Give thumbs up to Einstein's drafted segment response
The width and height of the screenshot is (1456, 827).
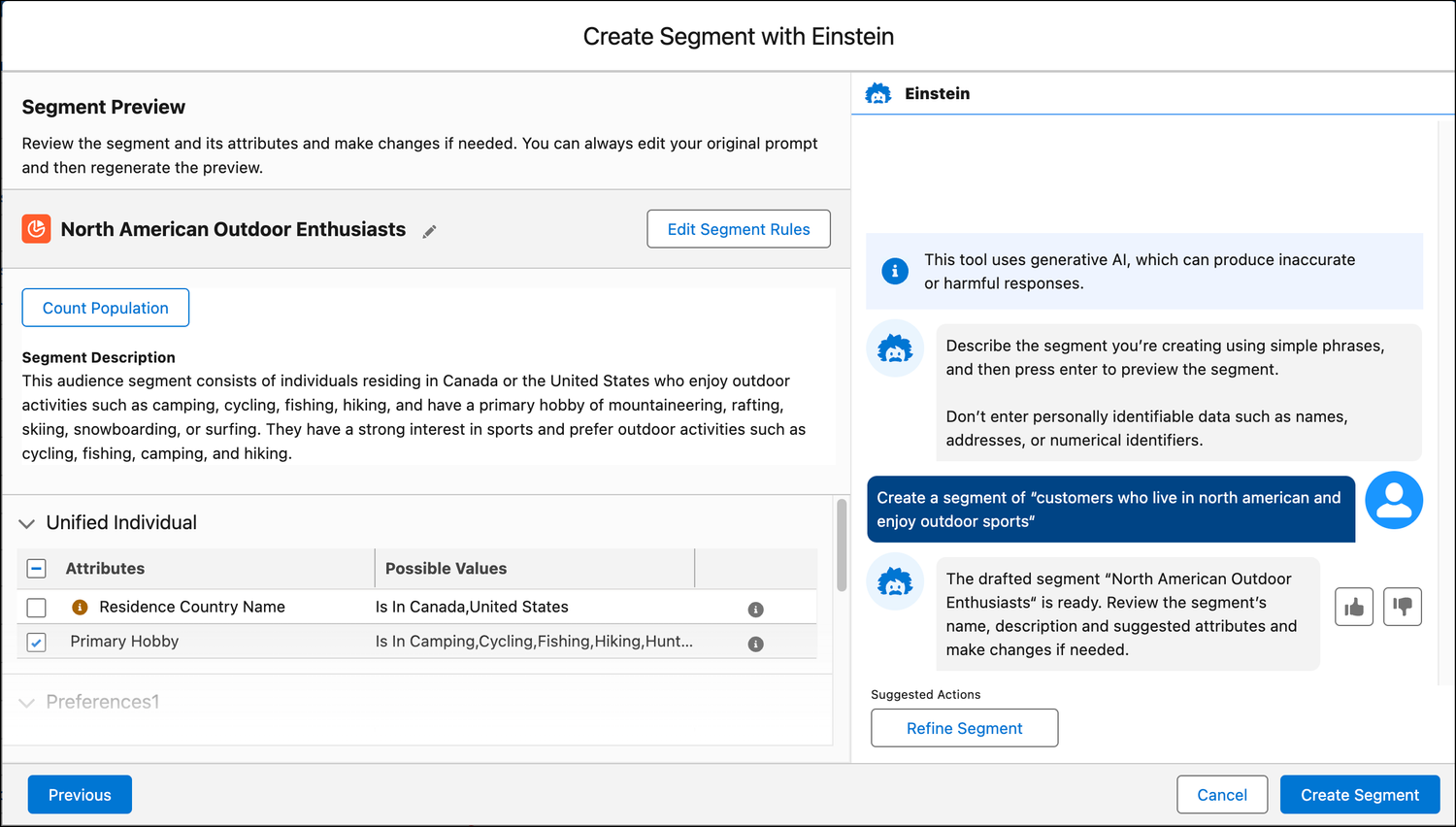[x=1354, y=606]
